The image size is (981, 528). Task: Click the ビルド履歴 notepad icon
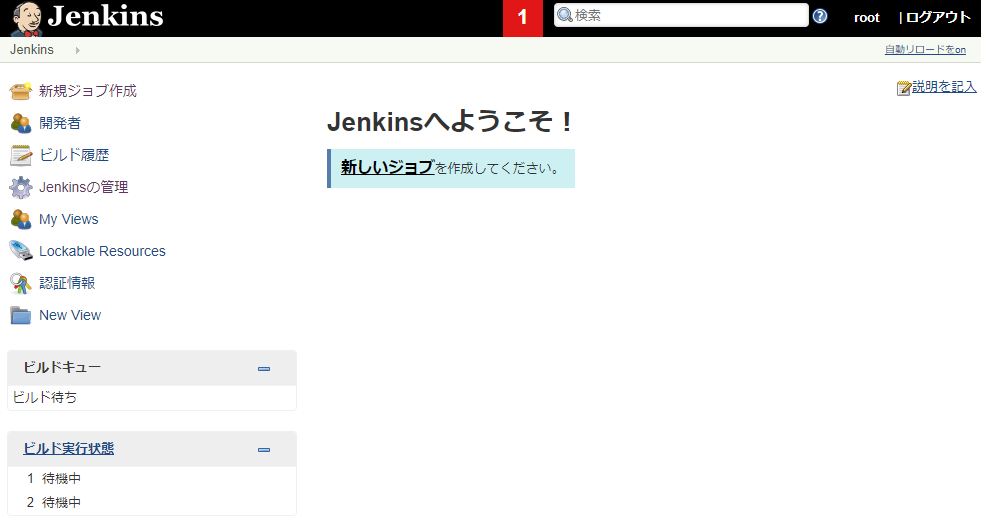tap(21, 155)
